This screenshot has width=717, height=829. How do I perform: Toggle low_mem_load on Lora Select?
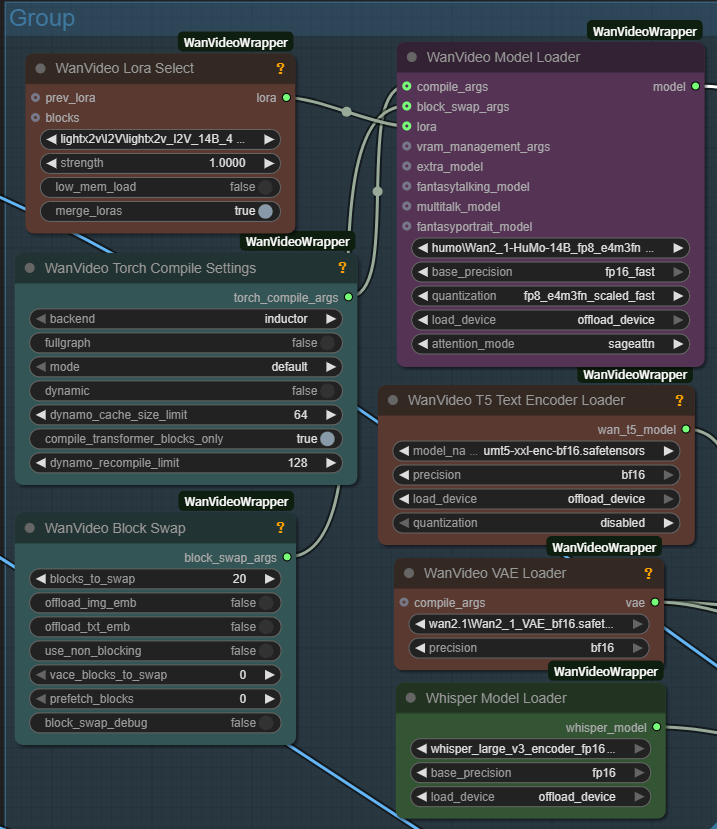tap(160, 187)
